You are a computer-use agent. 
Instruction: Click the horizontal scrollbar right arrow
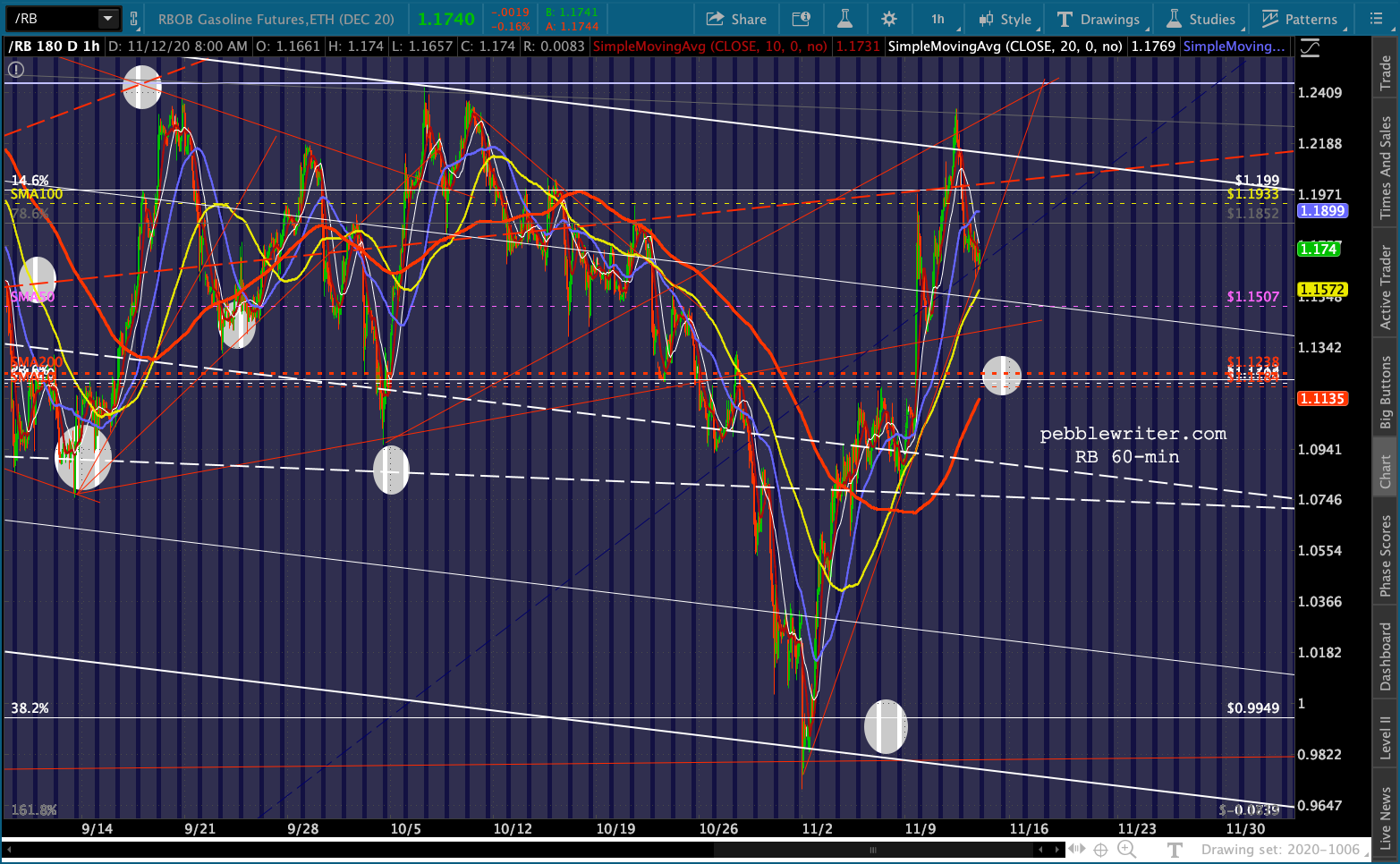coord(1057,849)
